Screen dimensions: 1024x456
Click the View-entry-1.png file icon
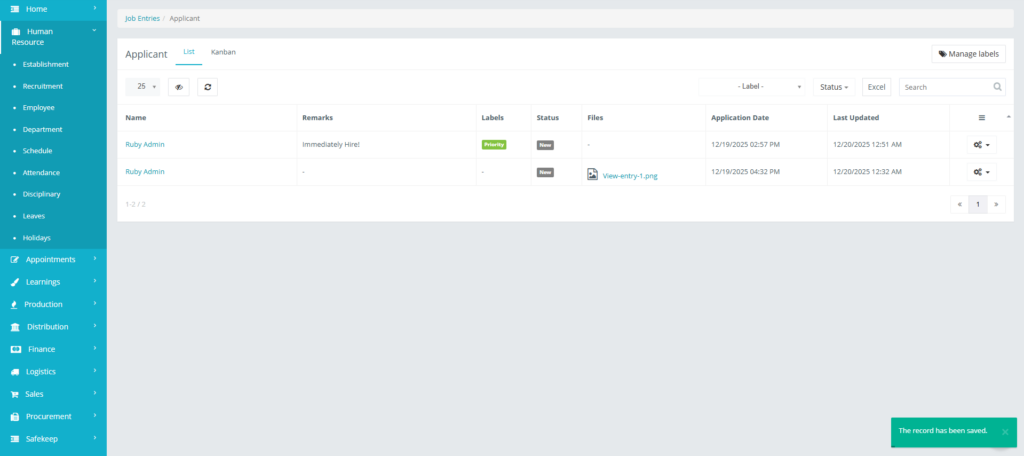pyautogui.click(x=592, y=174)
